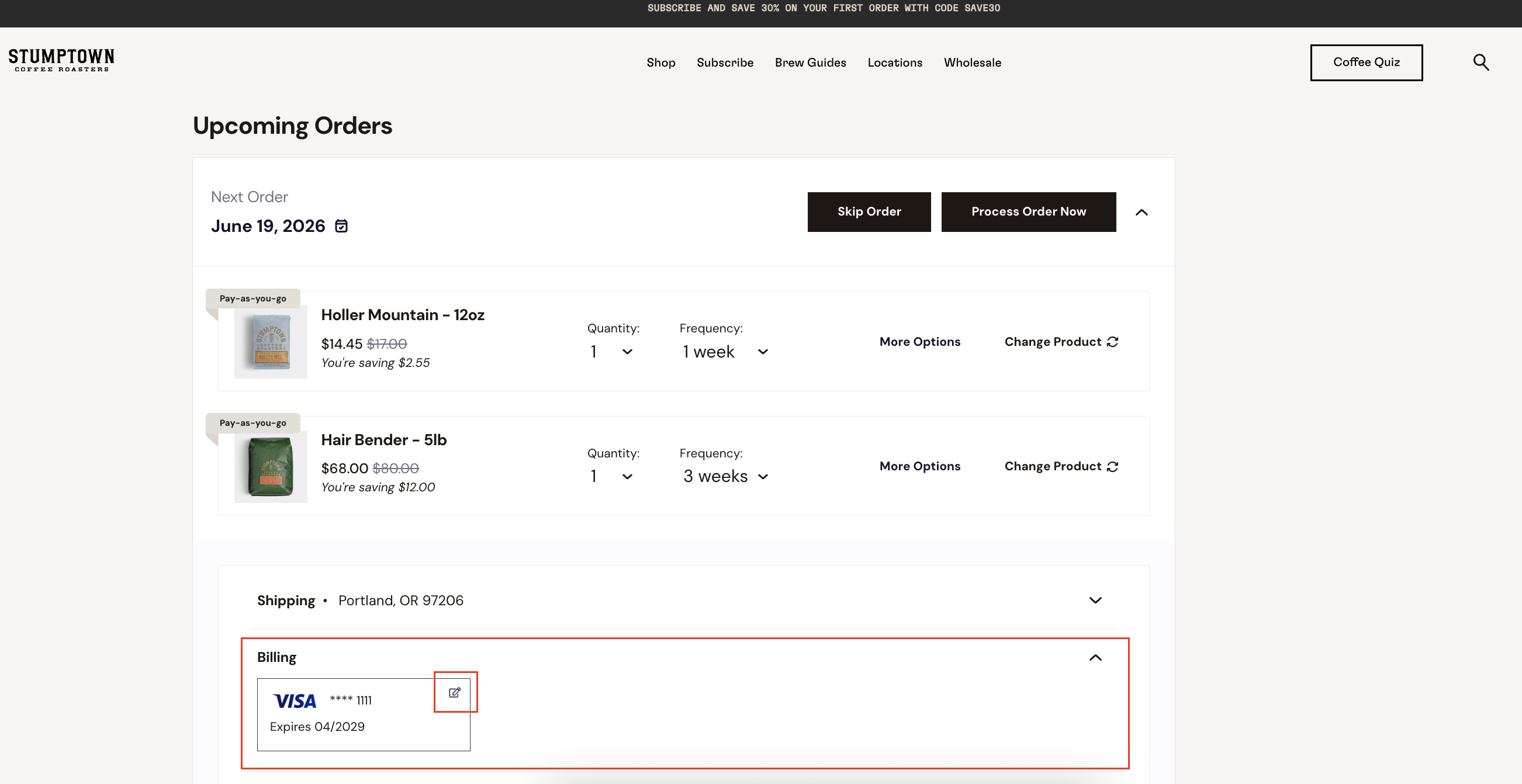The height and width of the screenshot is (784, 1522).
Task: Click the Stumptown Coffee Roasters logo
Action: click(x=61, y=60)
